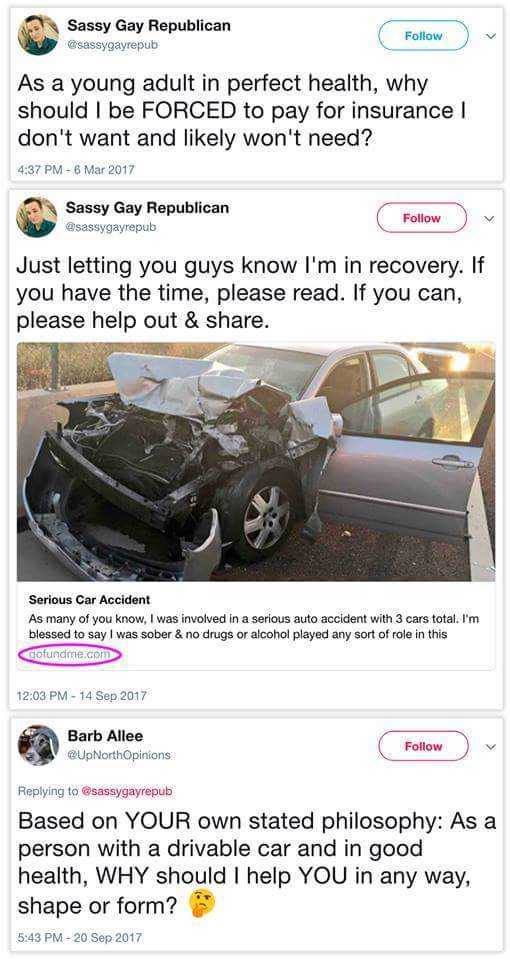Viewport: 510px width, 960px height.
Task: Click the Serious Car Accident card title
Action: click(89, 599)
